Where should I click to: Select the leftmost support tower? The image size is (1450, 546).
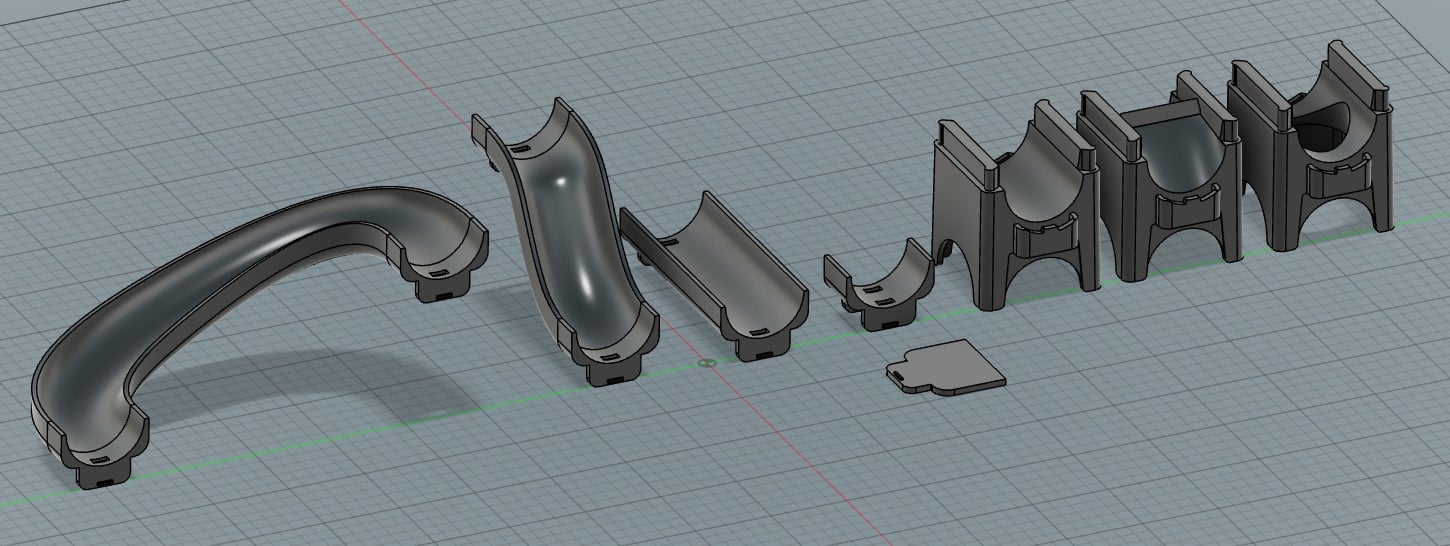pos(1014,207)
